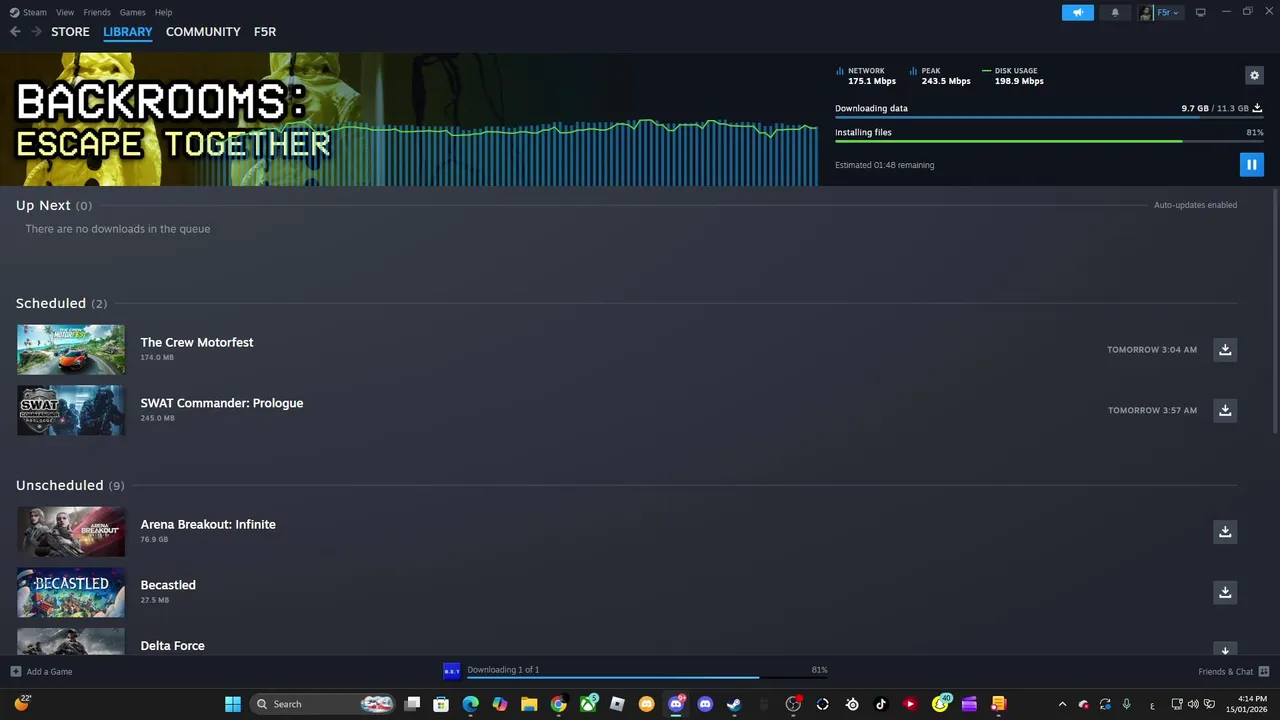Click the Installing files progress bar
Image resolution: width=1280 pixels, height=720 pixels.
click(1049, 142)
